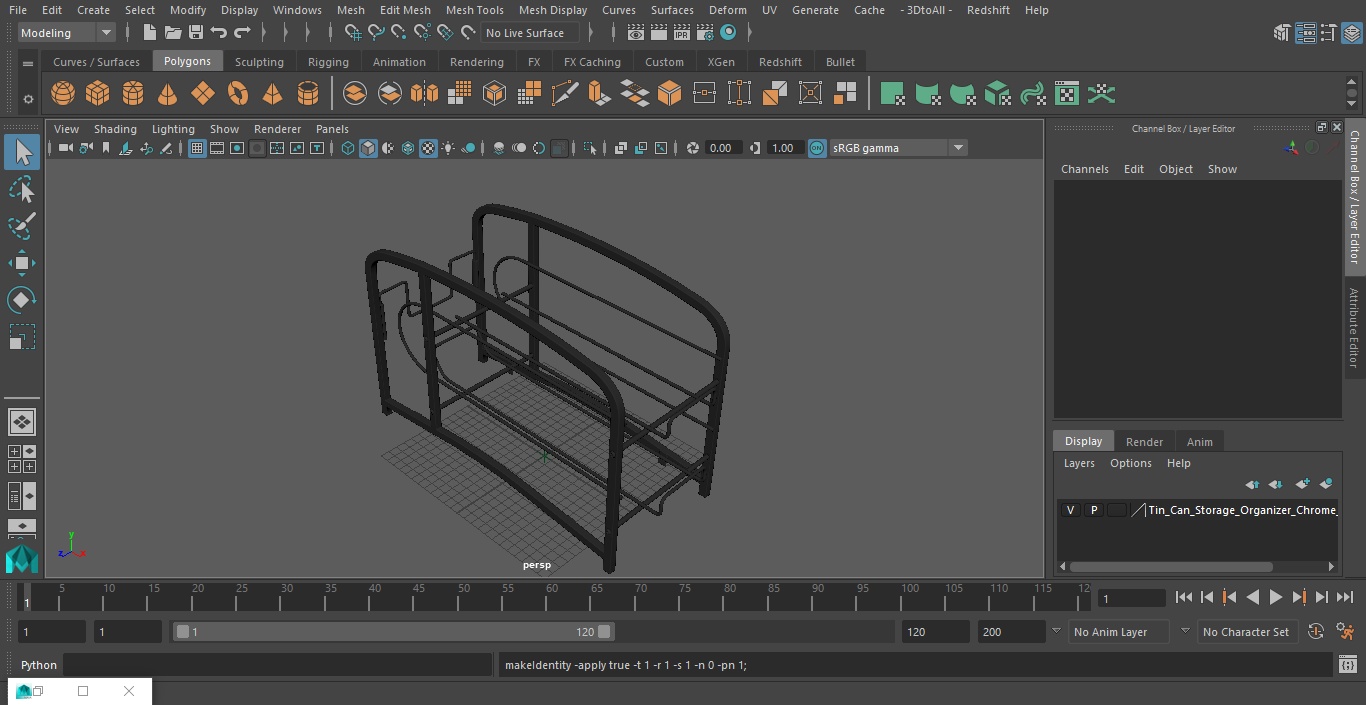This screenshot has height=705, width=1366.
Task: Toggle layer playback P box
Action: point(1093,510)
